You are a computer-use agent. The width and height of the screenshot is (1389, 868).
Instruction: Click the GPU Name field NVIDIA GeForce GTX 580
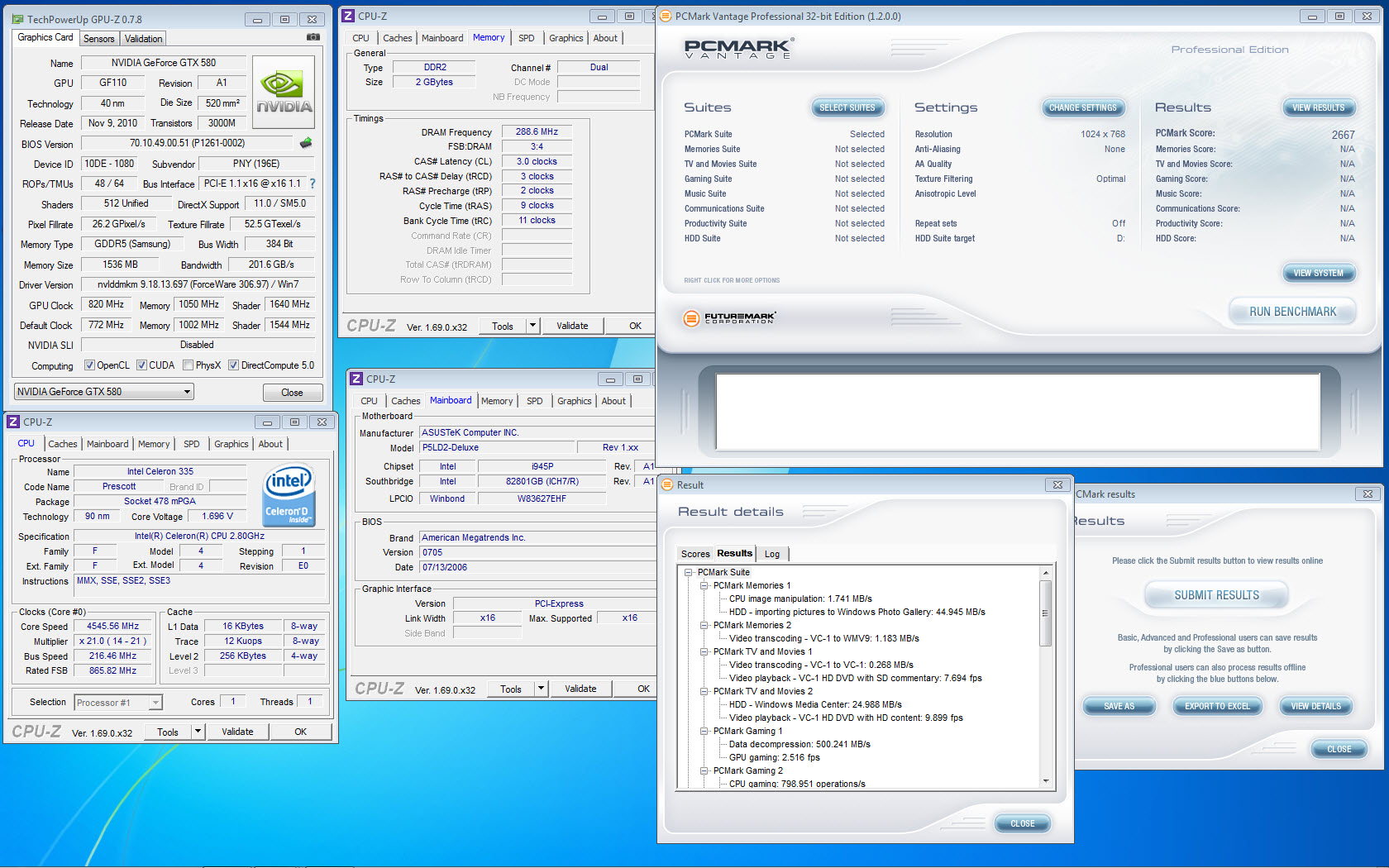pyautogui.click(x=164, y=63)
